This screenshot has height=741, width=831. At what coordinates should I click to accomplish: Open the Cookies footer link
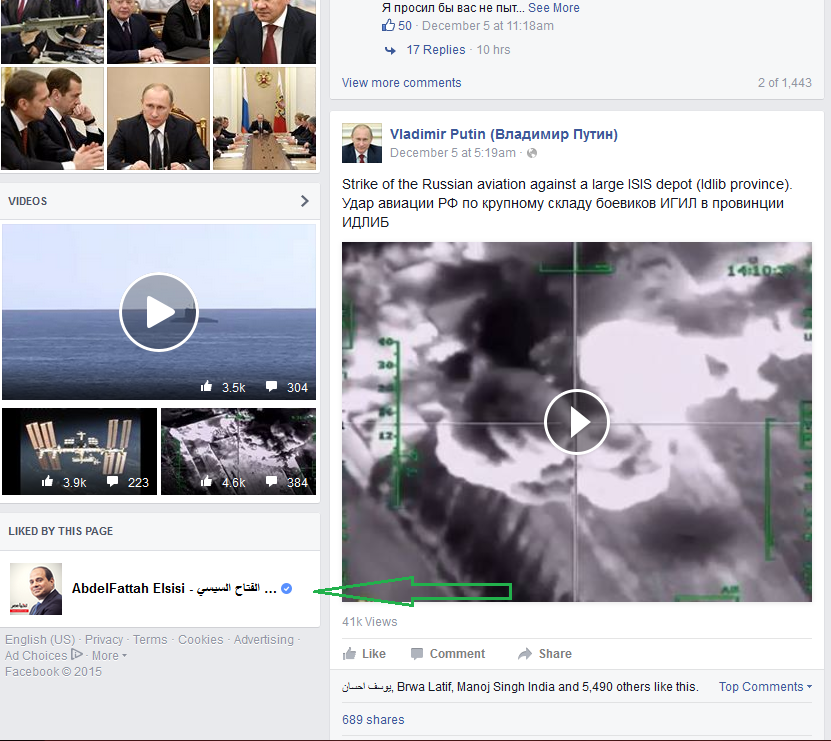(200, 640)
